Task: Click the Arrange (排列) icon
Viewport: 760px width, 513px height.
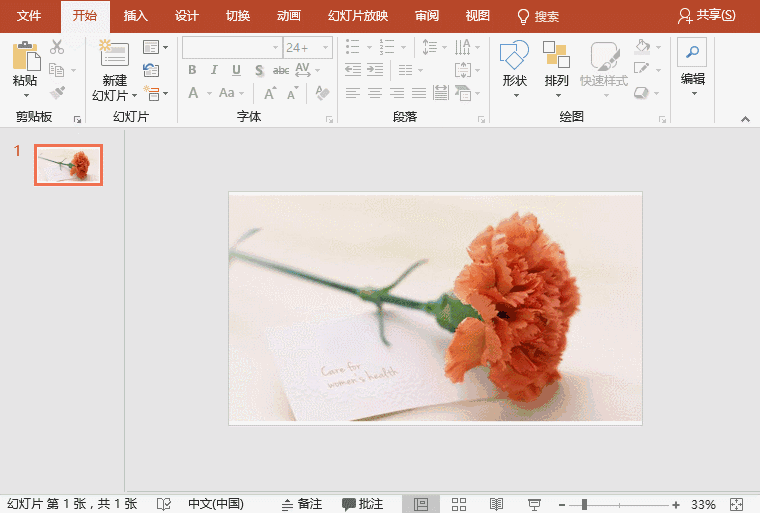Action: [556, 56]
